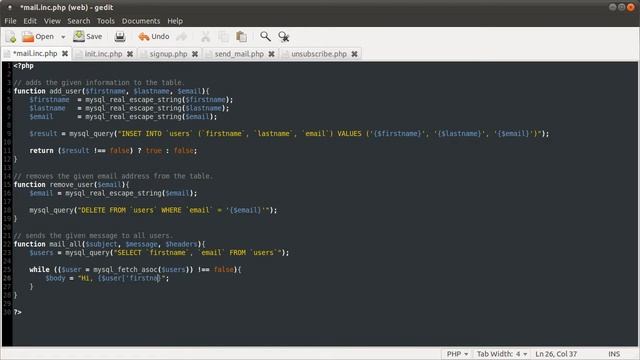
Task: Open the View menu
Action: click(52, 21)
